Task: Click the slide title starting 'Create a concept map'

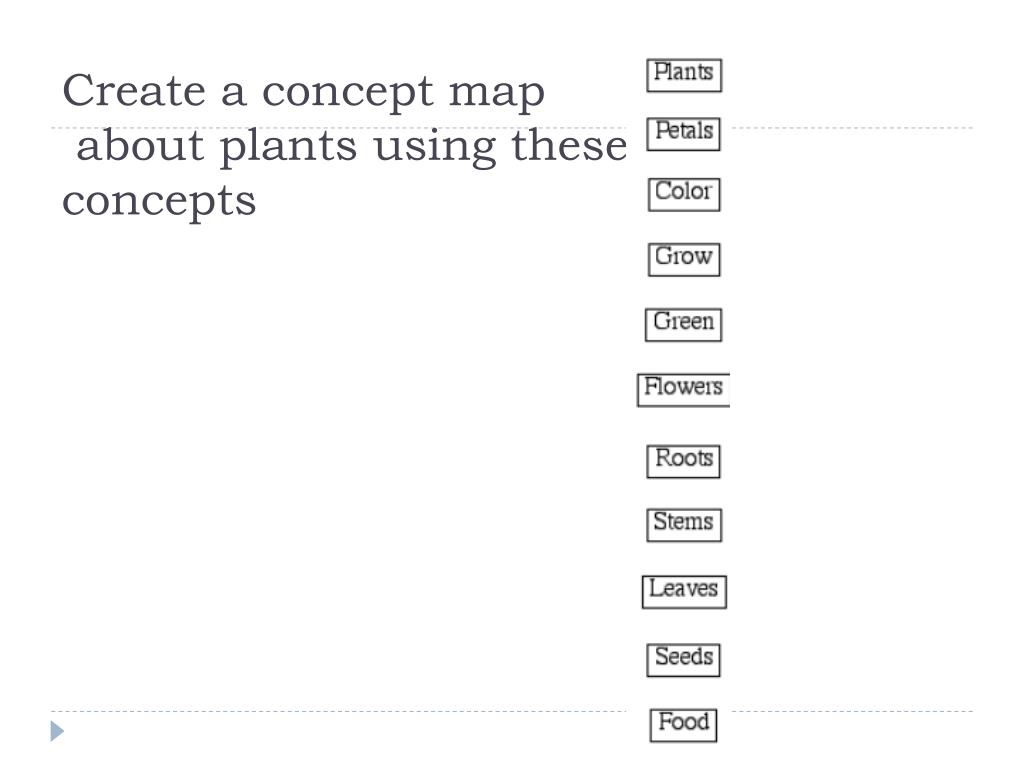Action: pyautogui.click(x=344, y=145)
